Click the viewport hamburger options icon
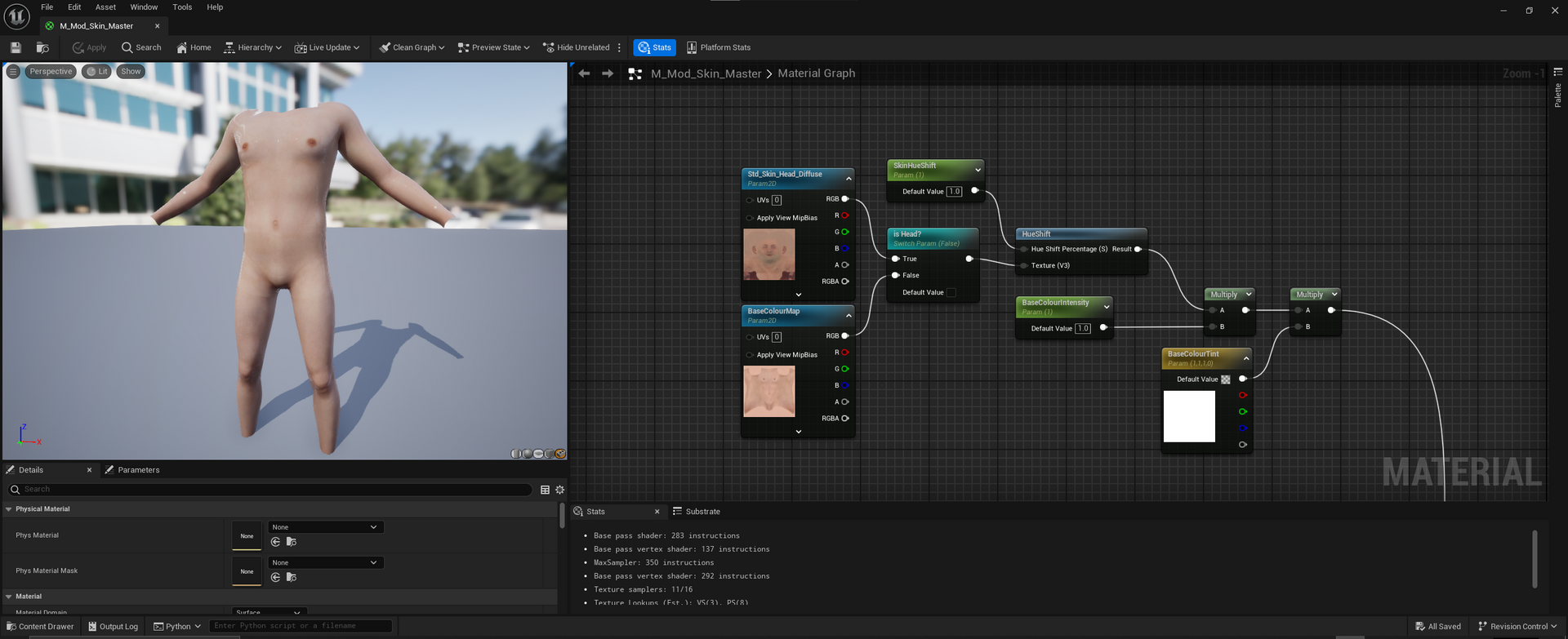1568x639 pixels. tap(13, 72)
